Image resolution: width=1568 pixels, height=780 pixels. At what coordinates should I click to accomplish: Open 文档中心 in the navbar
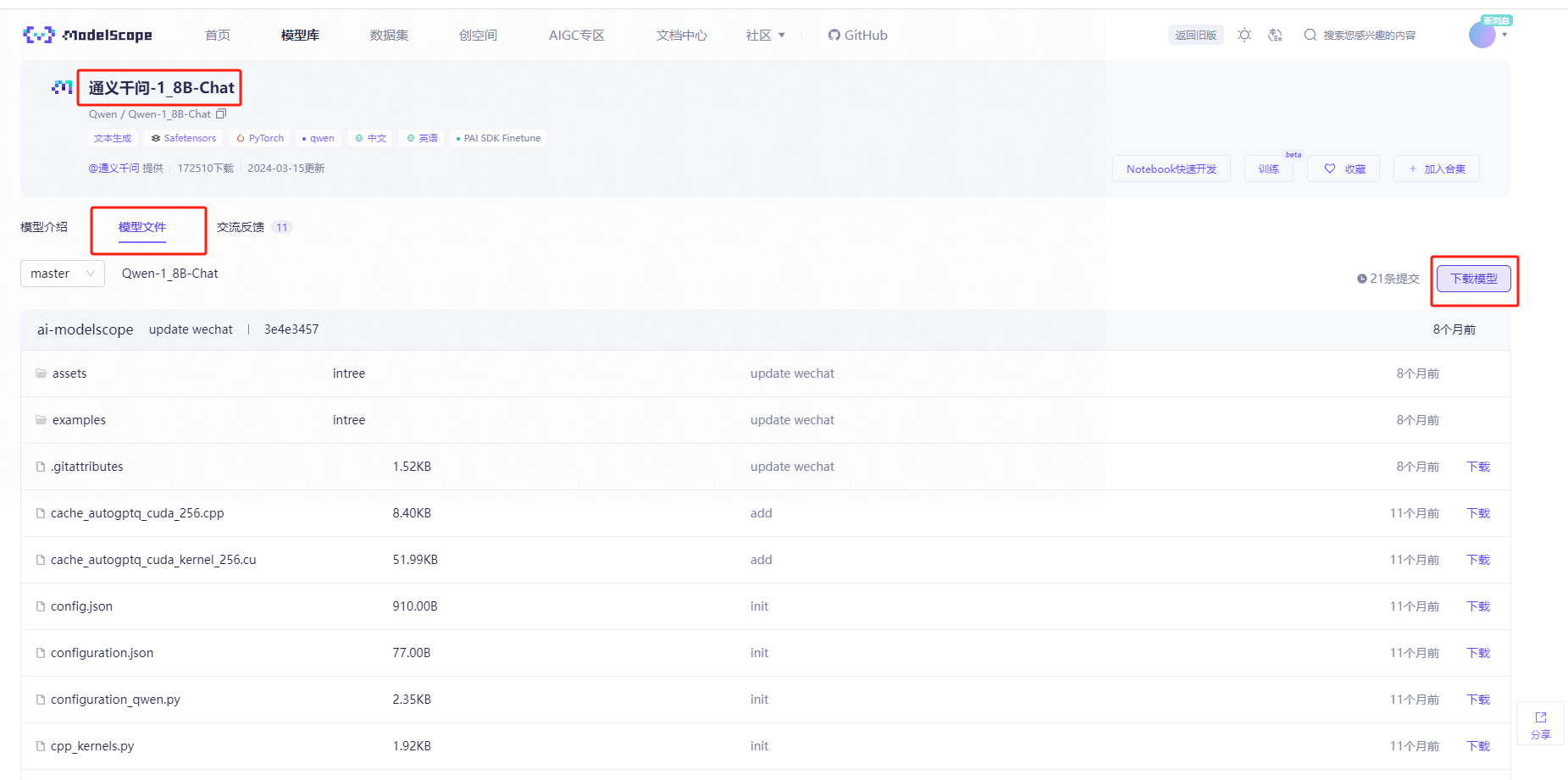(x=681, y=35)
